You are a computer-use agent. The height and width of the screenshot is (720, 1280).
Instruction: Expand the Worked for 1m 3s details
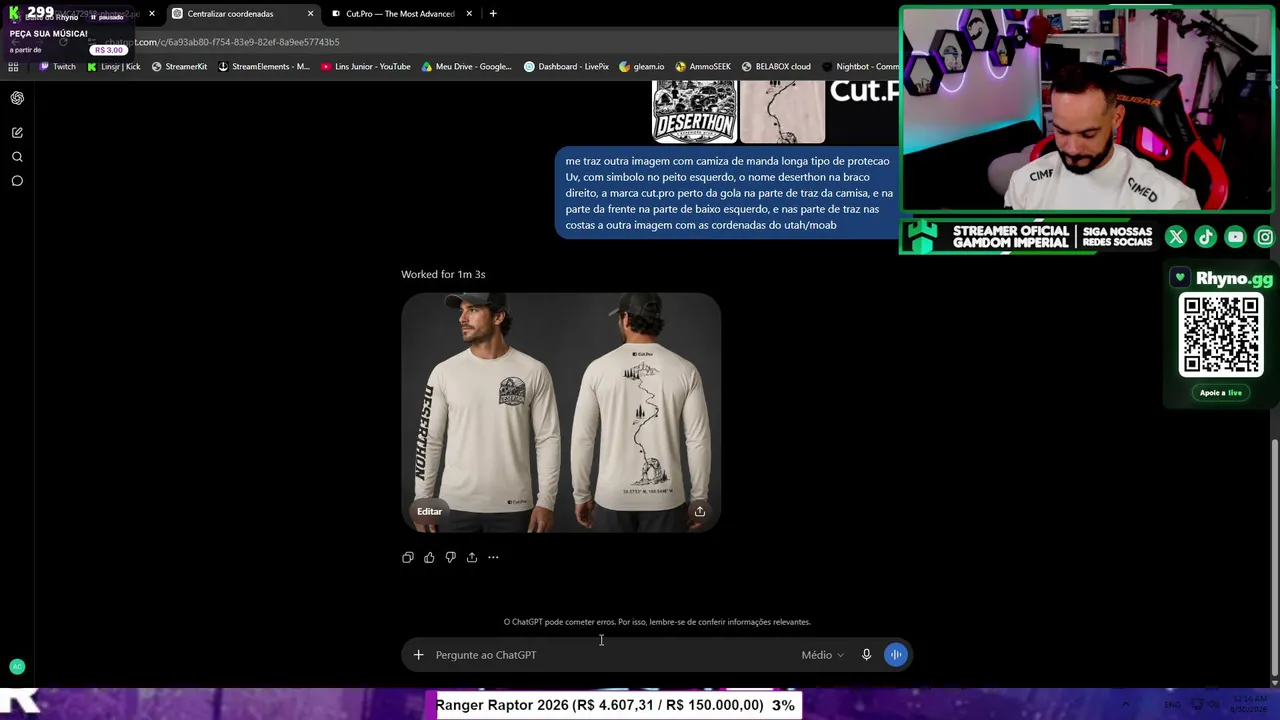coord(443,274)
